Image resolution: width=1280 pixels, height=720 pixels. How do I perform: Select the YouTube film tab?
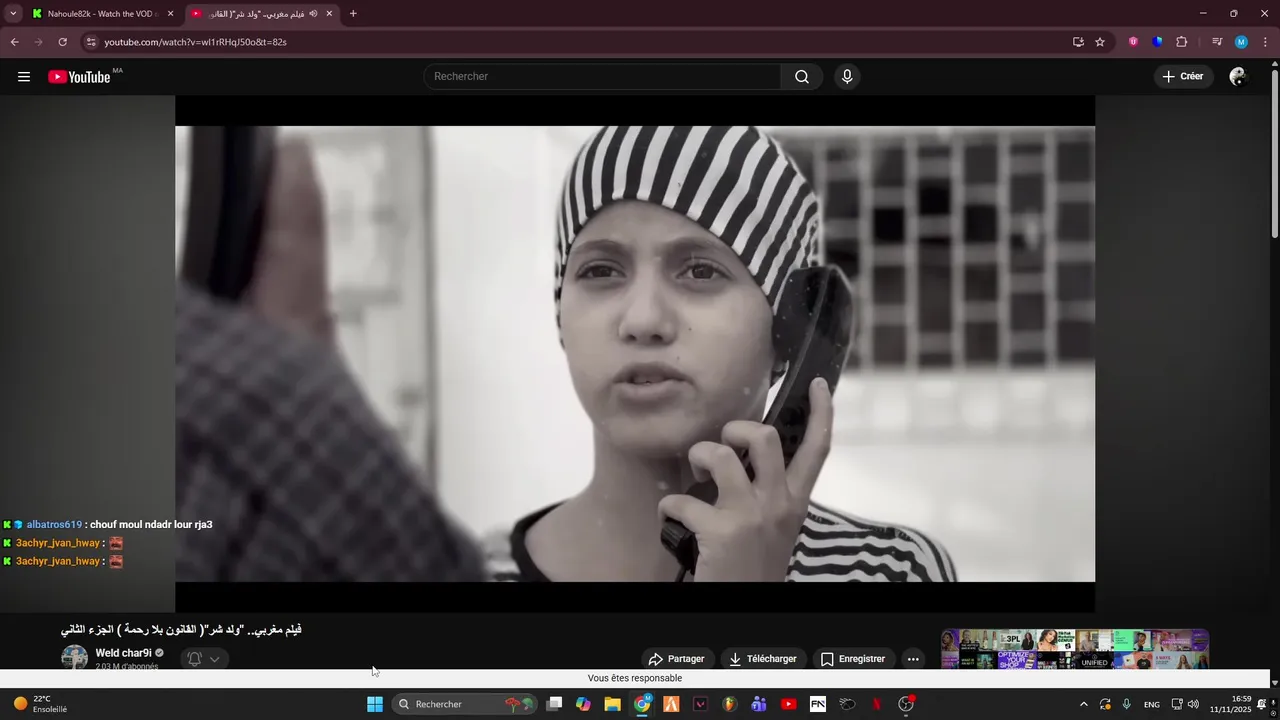262,14
